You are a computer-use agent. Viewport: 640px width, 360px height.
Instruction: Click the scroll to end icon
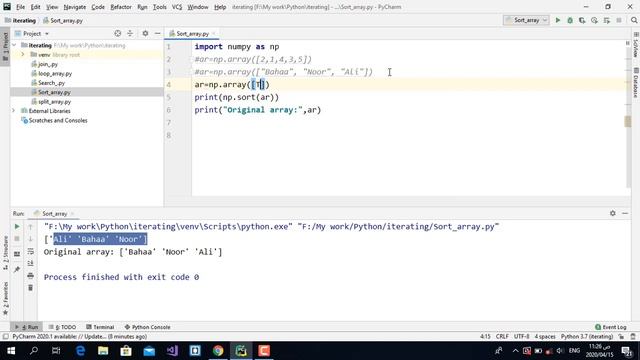31,264
